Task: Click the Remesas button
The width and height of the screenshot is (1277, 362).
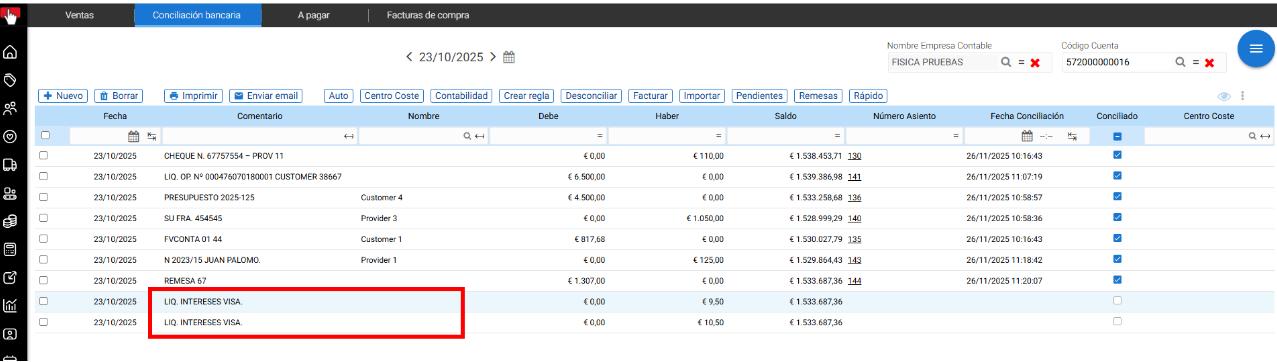Action: click(817, 96)
